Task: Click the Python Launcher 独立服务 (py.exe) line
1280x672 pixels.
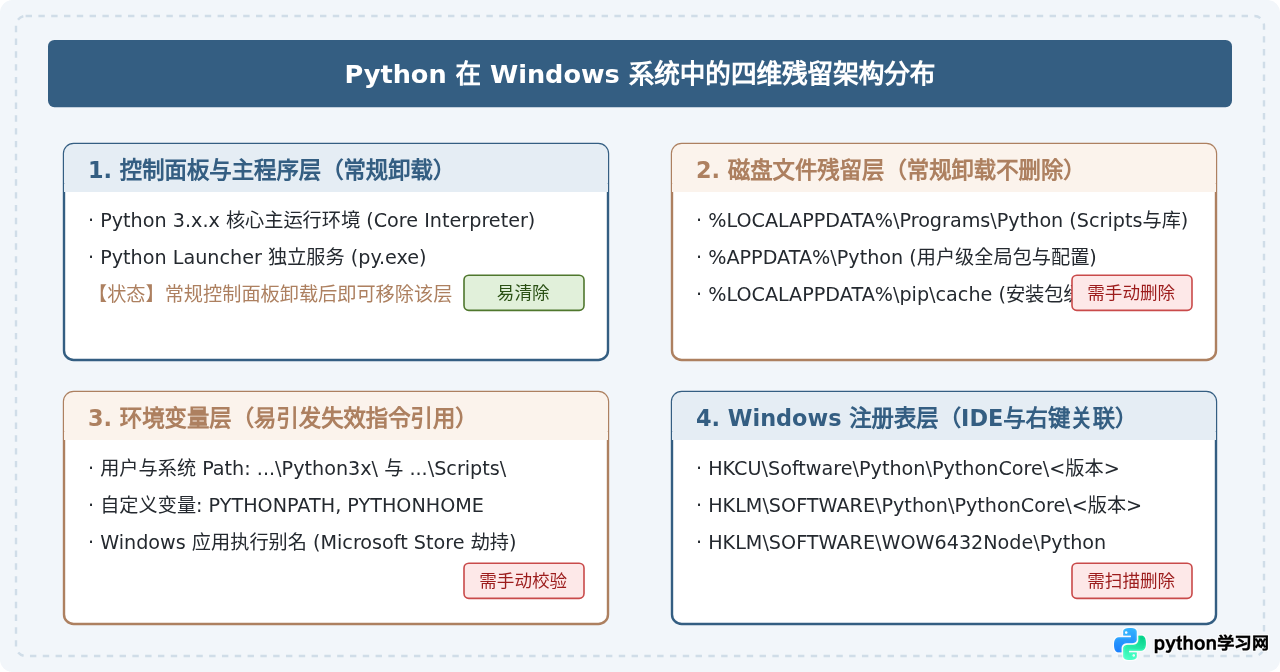Action: tap(258, 257)
